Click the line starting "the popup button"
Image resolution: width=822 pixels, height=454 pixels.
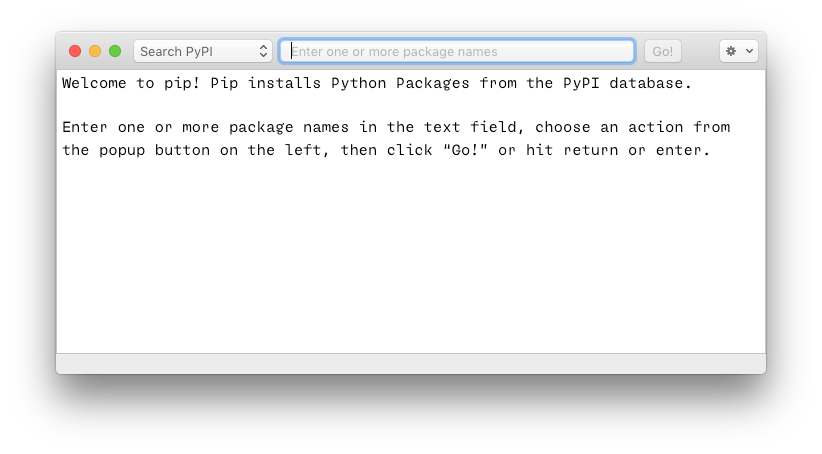click(385, 151)
